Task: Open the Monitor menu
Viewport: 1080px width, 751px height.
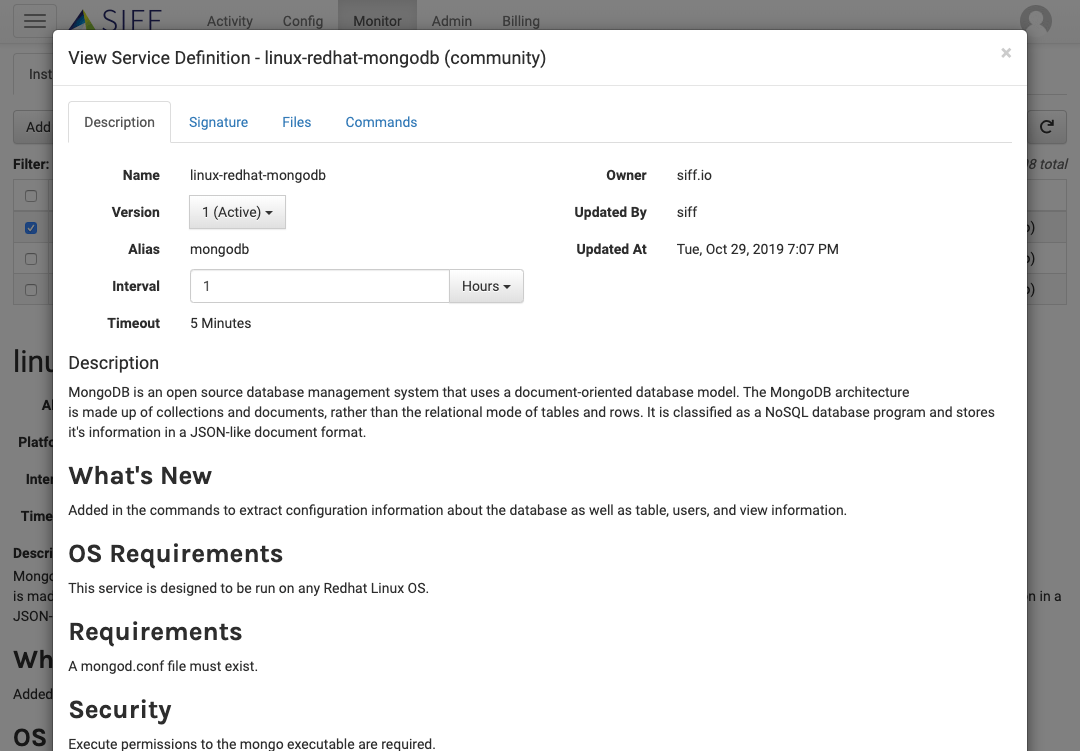Action: tap(377, 21)
